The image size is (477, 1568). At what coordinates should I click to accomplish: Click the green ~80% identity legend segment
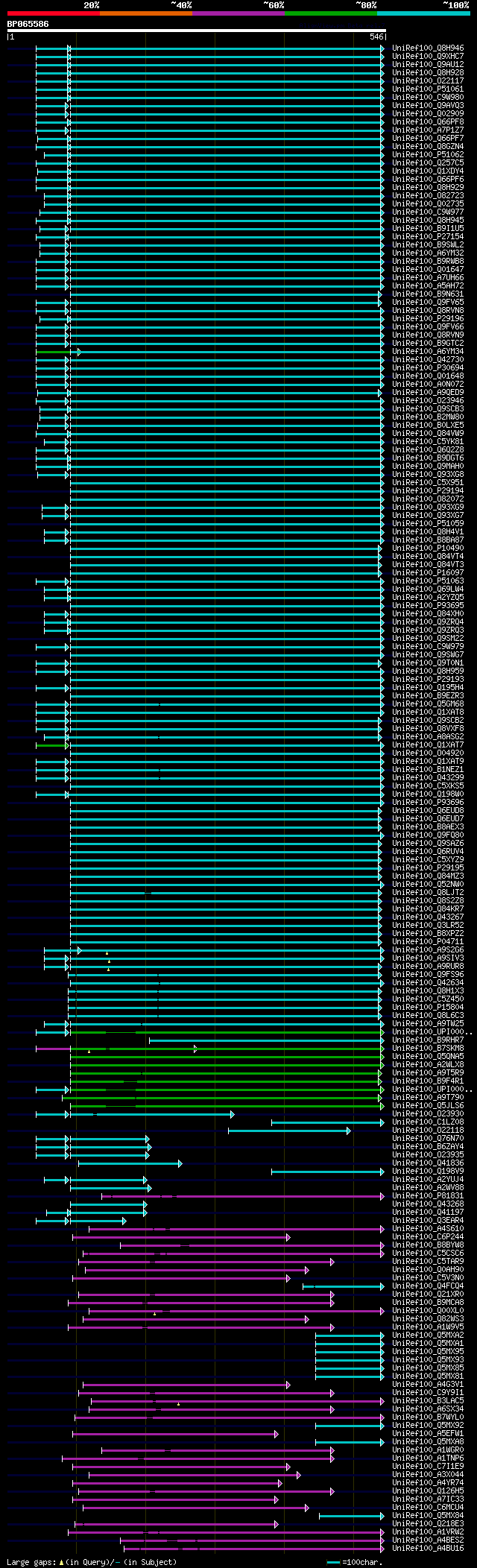[x=330, y=13]
